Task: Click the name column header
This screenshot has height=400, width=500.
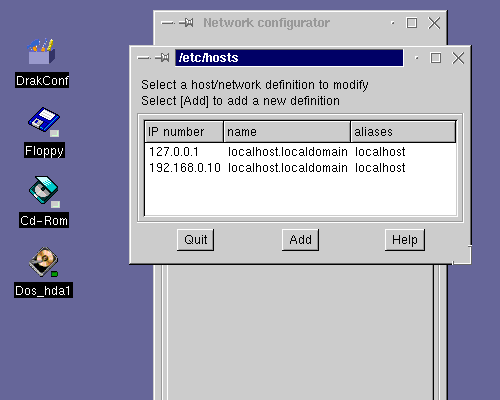Action: [x=287, y=132]
